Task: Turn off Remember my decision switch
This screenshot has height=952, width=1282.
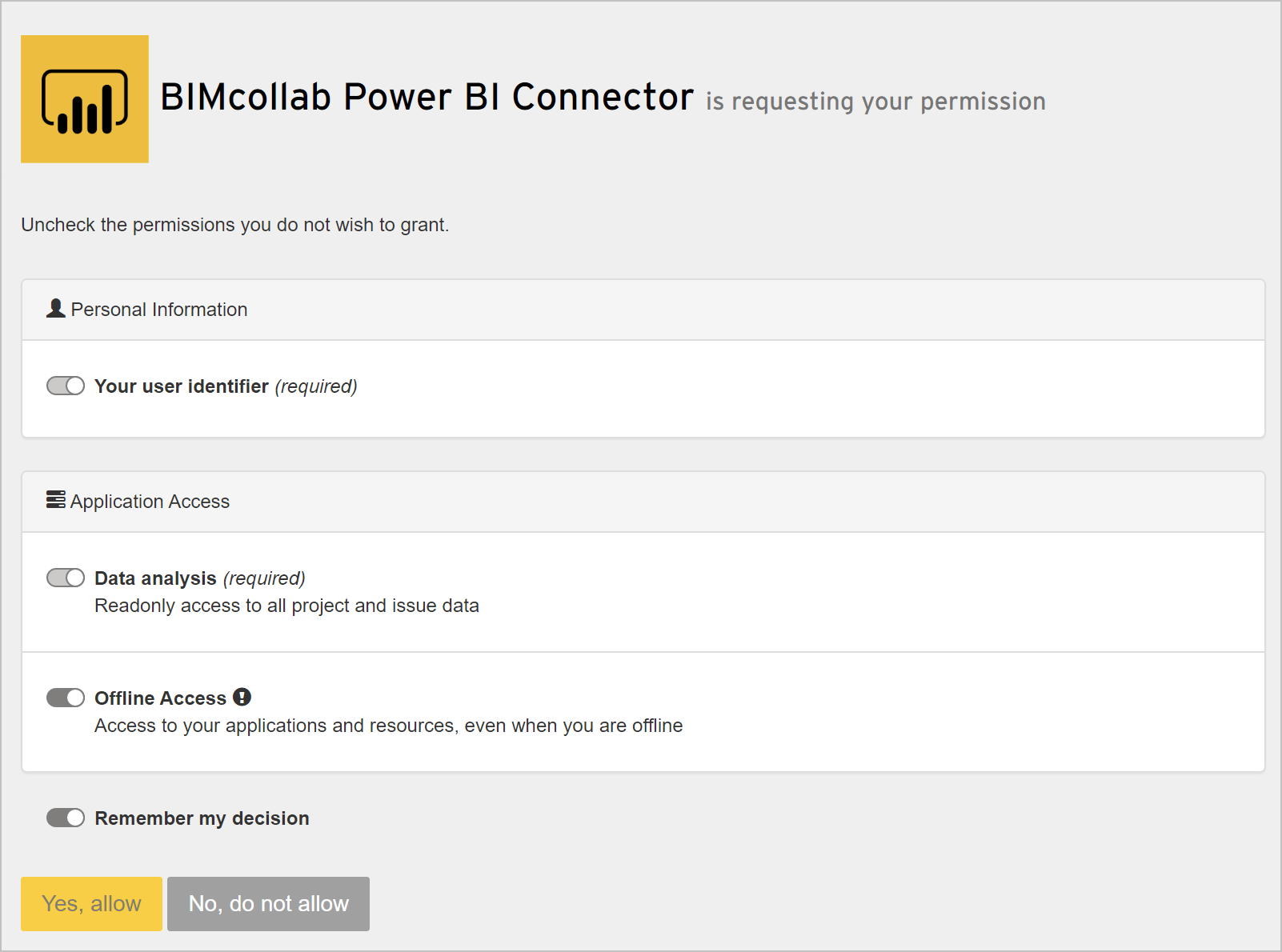Action: point(66,818)
